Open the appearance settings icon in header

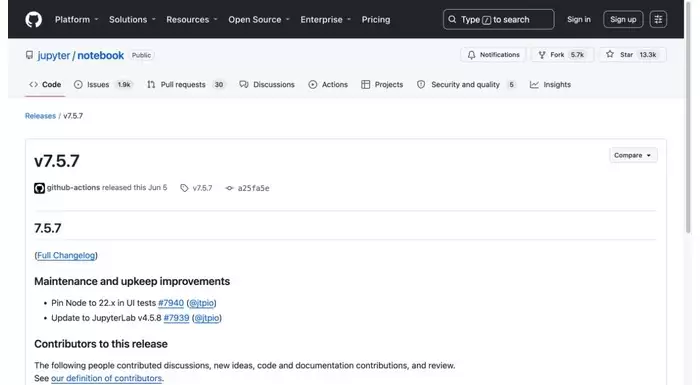(658, 20)
